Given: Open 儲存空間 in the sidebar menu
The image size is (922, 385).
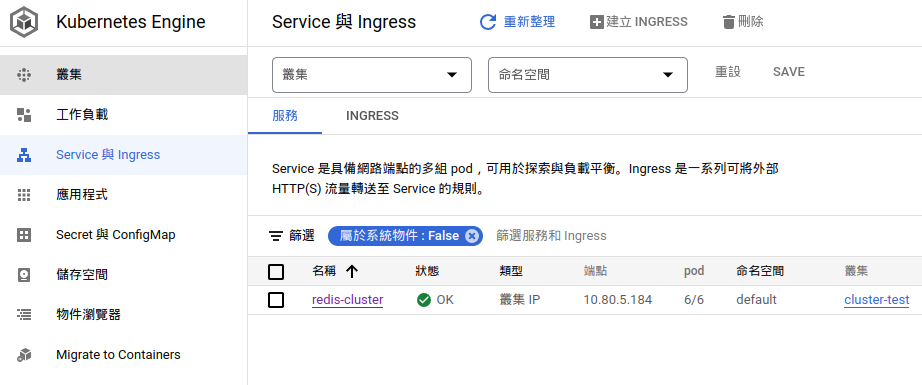Looking at the screenshot, I should tap(123, 275).
